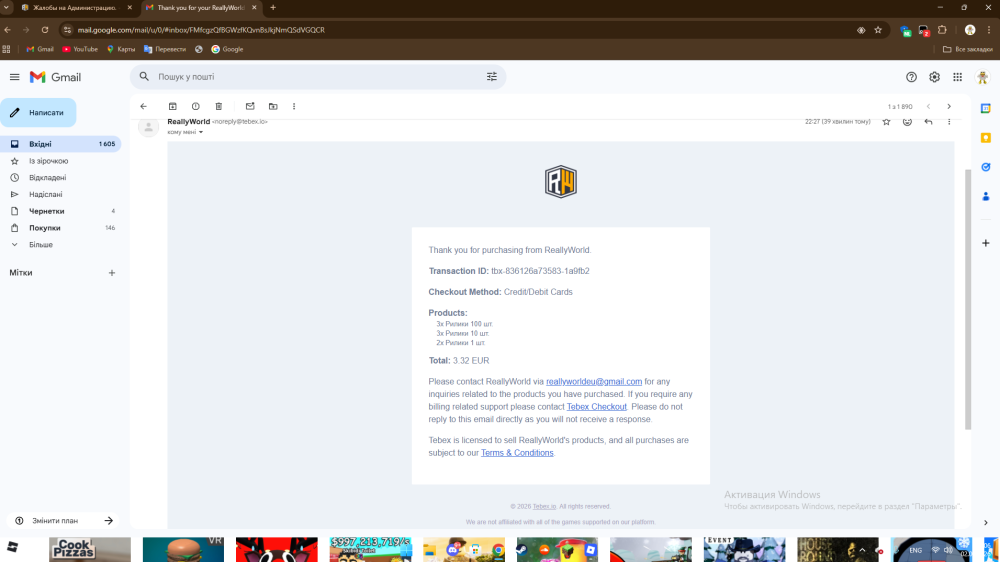Screen dimensions: 1000x562
Task: Reload the page
Action: (x=45, y=30)
